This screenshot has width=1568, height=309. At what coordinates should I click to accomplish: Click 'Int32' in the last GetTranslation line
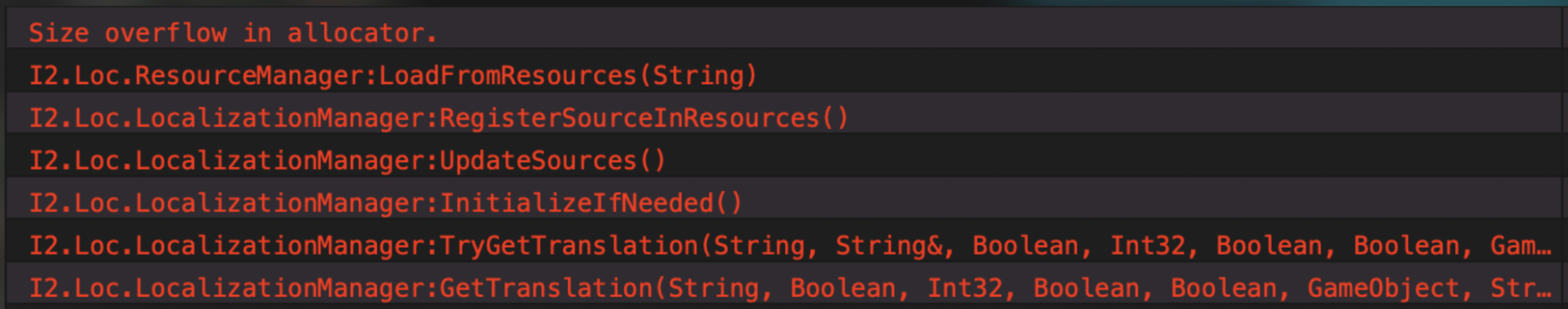pos(965,288)
